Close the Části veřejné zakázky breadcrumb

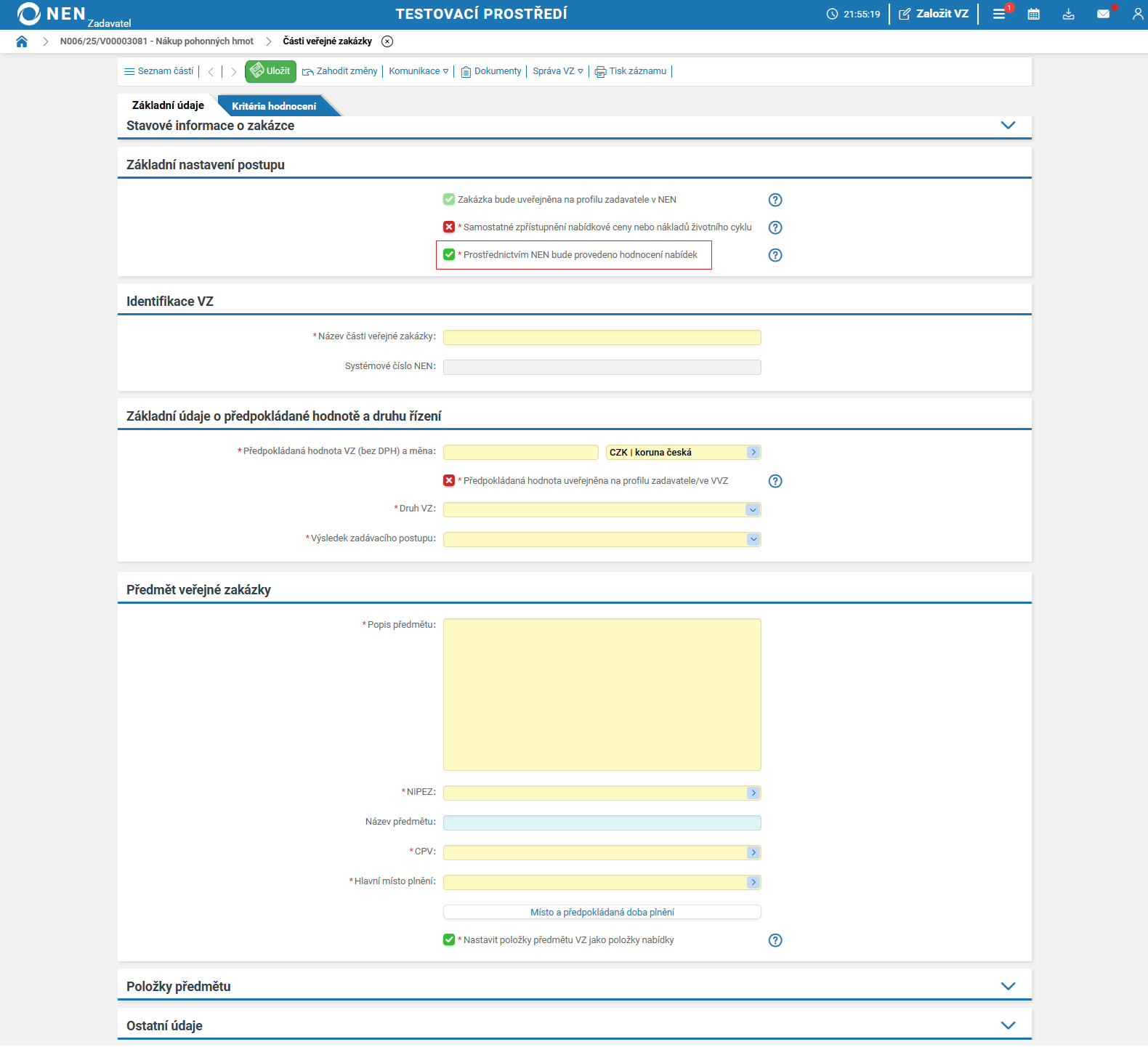[x=387, y=41]
